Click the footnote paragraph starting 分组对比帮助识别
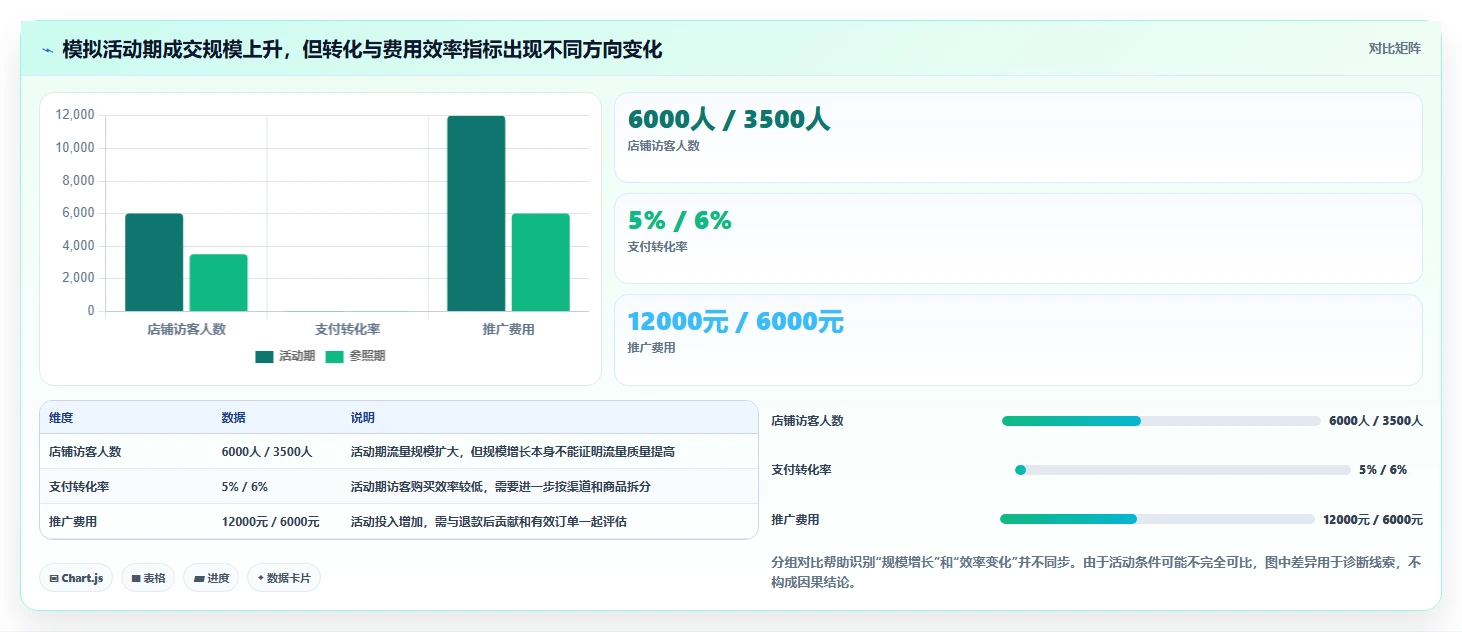Image resolution: width=1462 pixels, height=632 pixels. click(1096, 573)
